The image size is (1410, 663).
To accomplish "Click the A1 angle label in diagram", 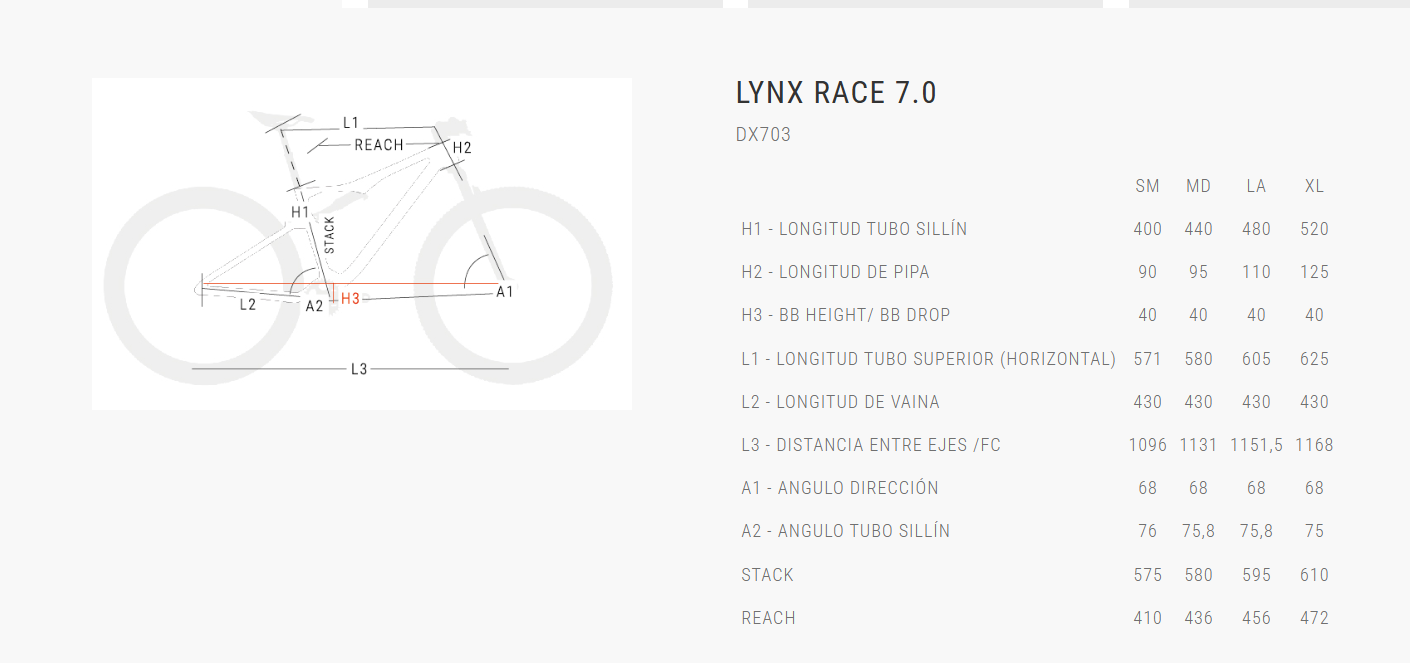I will tap(505, 291).
